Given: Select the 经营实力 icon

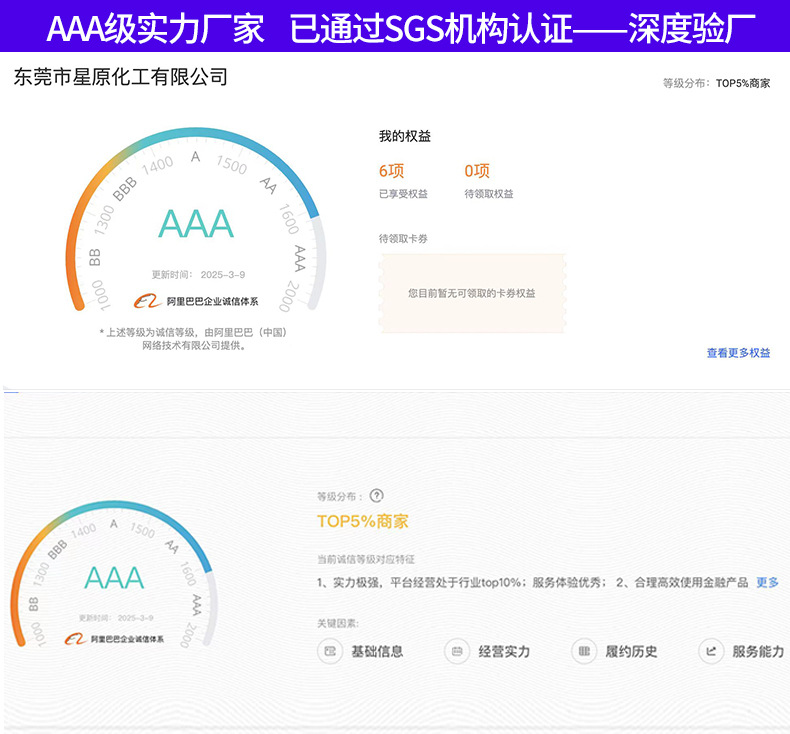Looking at the screenshot, I should click(457, 651).
